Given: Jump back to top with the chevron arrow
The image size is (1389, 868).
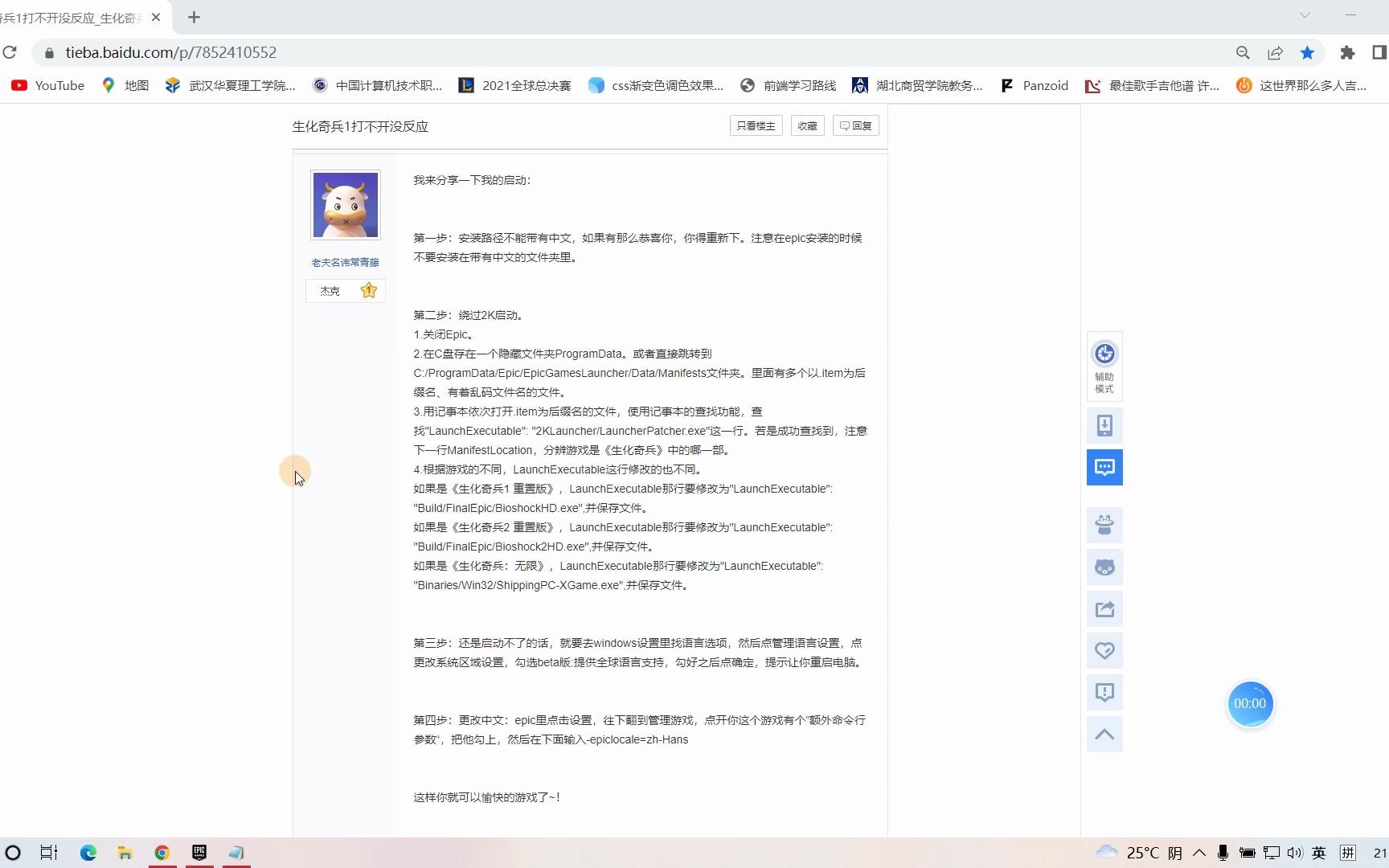Looking at the screenshot, I should point(1104,734).
